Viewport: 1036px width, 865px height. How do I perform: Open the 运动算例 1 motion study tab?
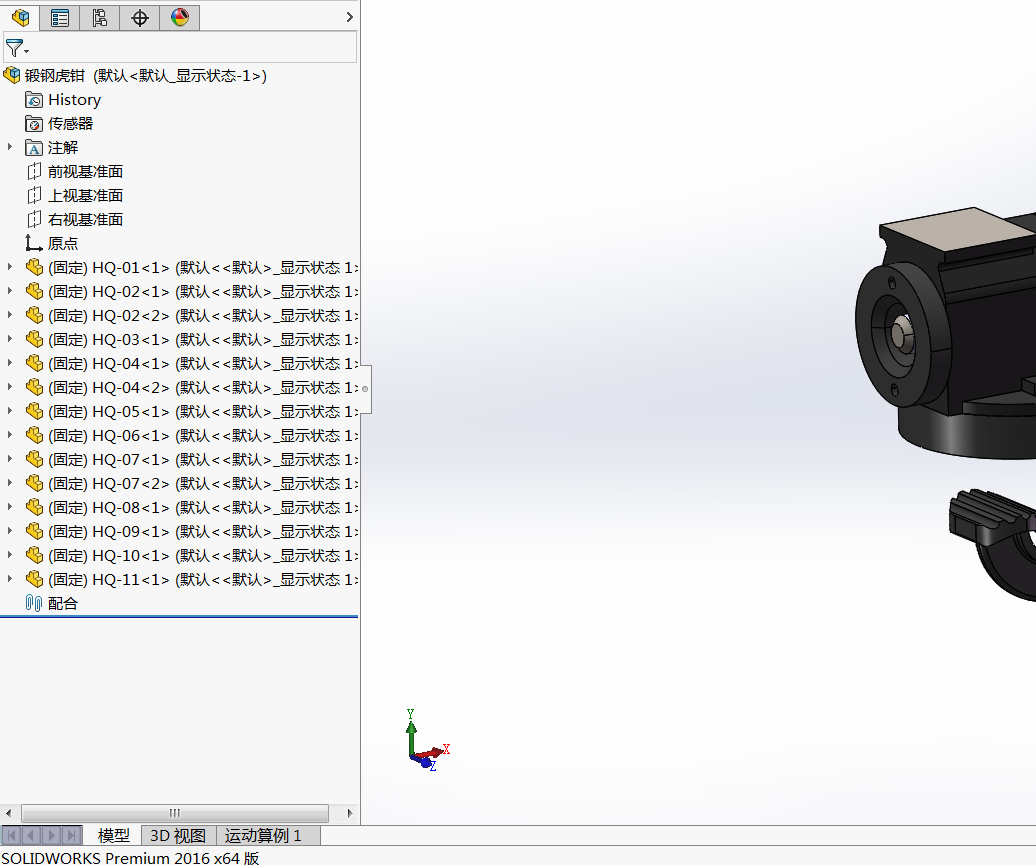coord(268,836)
